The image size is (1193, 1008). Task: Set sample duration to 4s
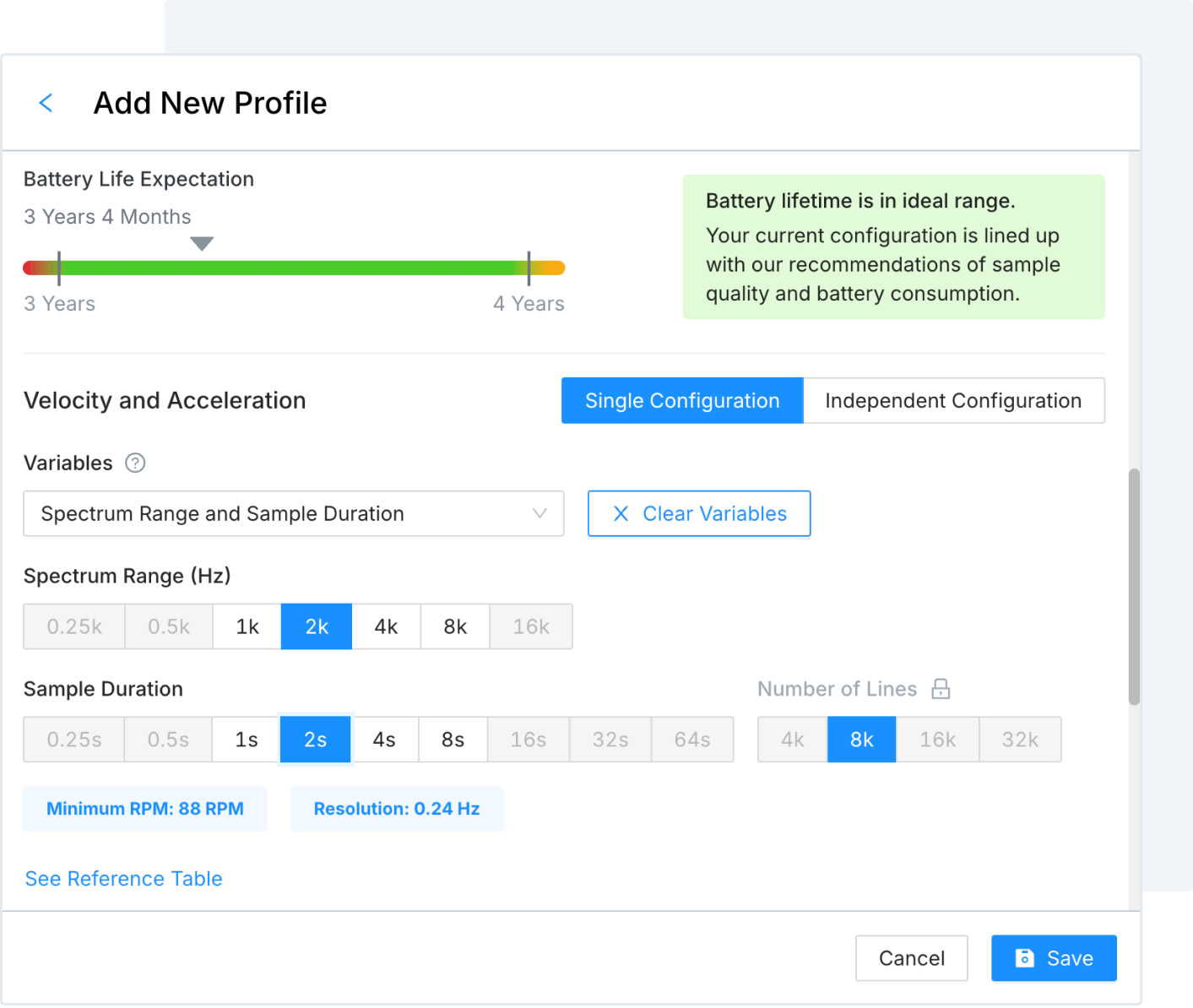point(384,740)
